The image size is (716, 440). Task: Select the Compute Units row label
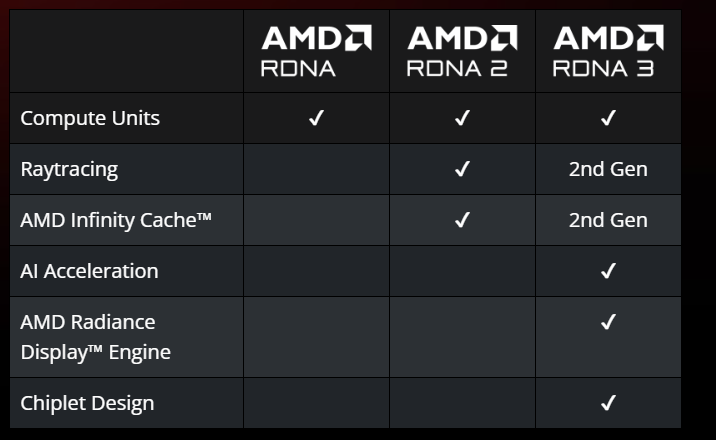90,118
